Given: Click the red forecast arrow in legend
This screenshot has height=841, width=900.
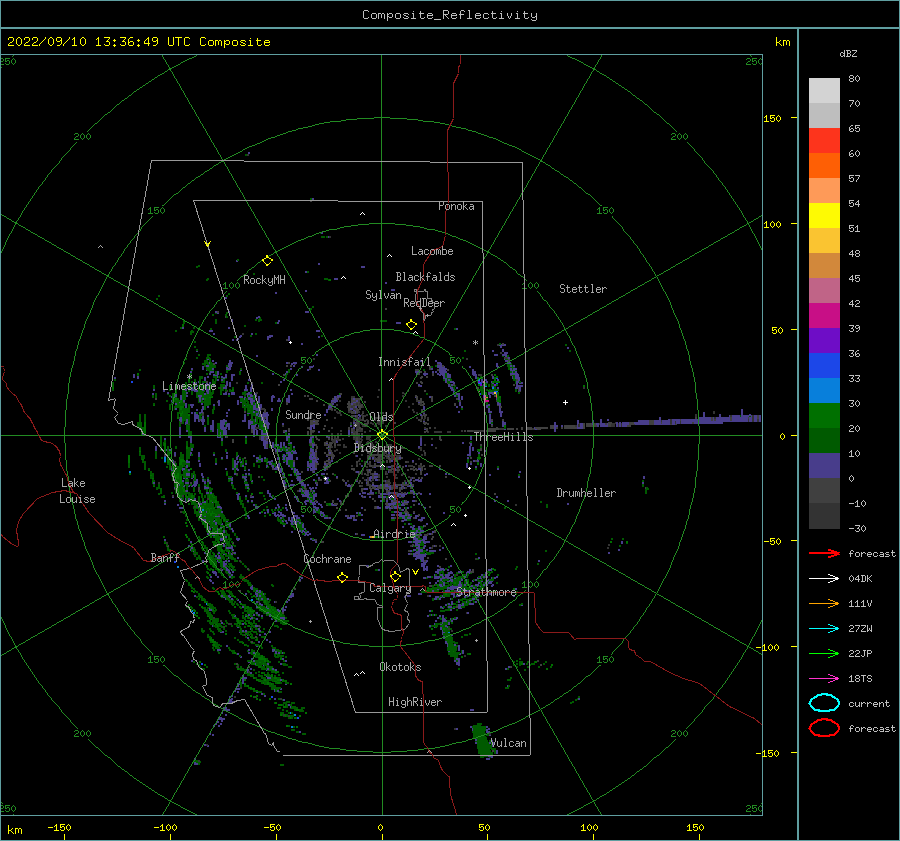Looking at the screenshot, I should (824, 553).
